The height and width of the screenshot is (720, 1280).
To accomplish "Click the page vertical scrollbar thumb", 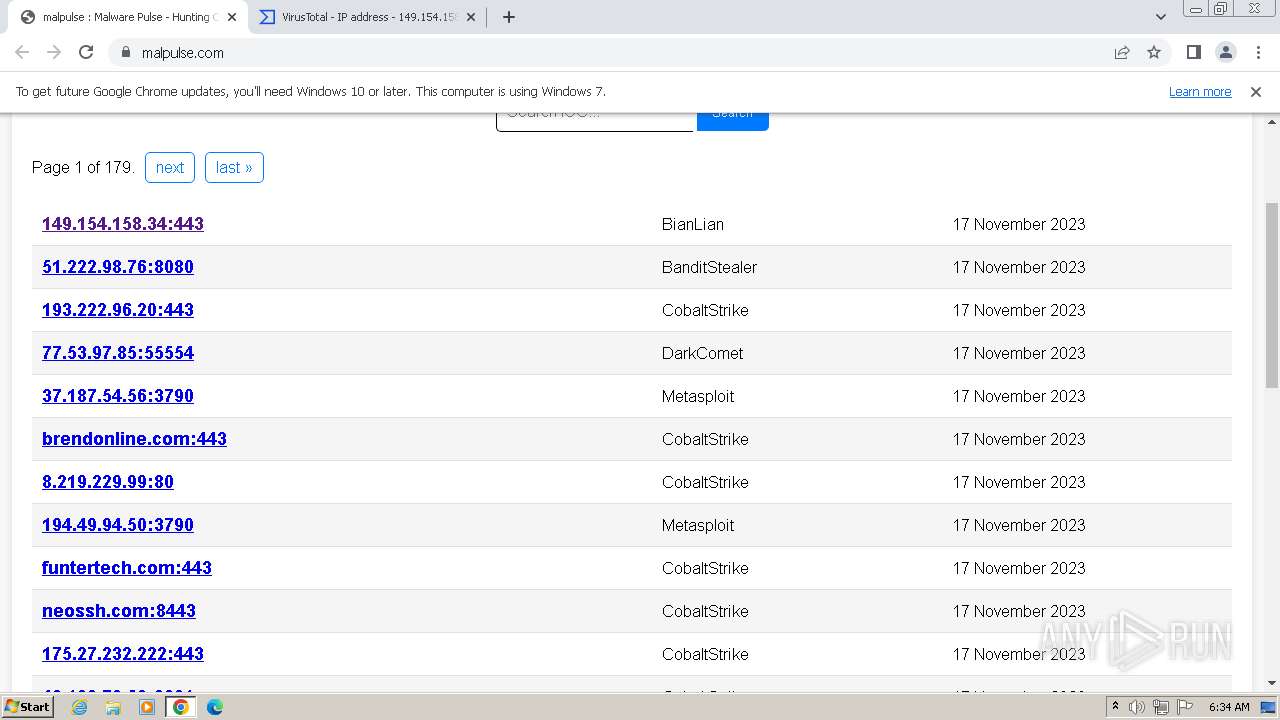I will click(1272, 295).
